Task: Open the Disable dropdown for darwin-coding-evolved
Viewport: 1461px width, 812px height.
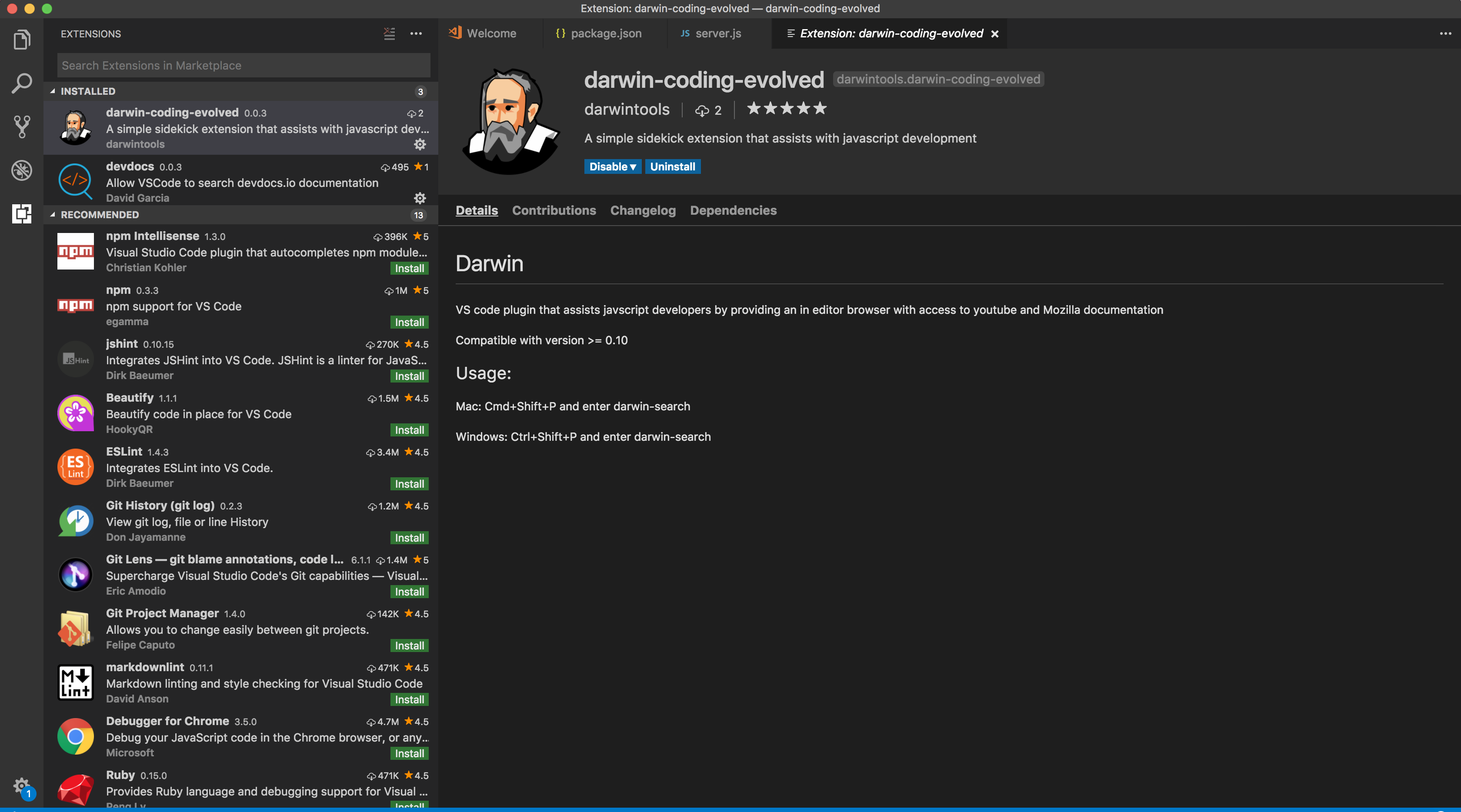Action: click(612, 167)
